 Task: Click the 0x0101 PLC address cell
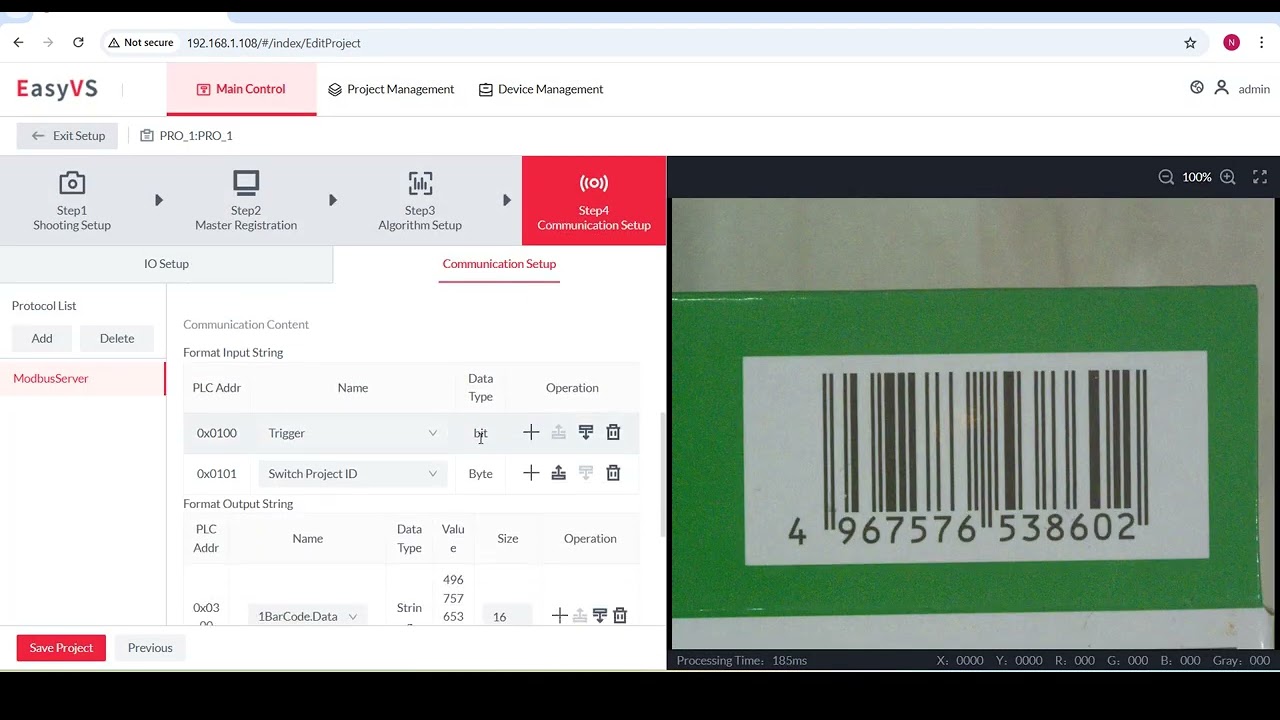coord(217,474)
